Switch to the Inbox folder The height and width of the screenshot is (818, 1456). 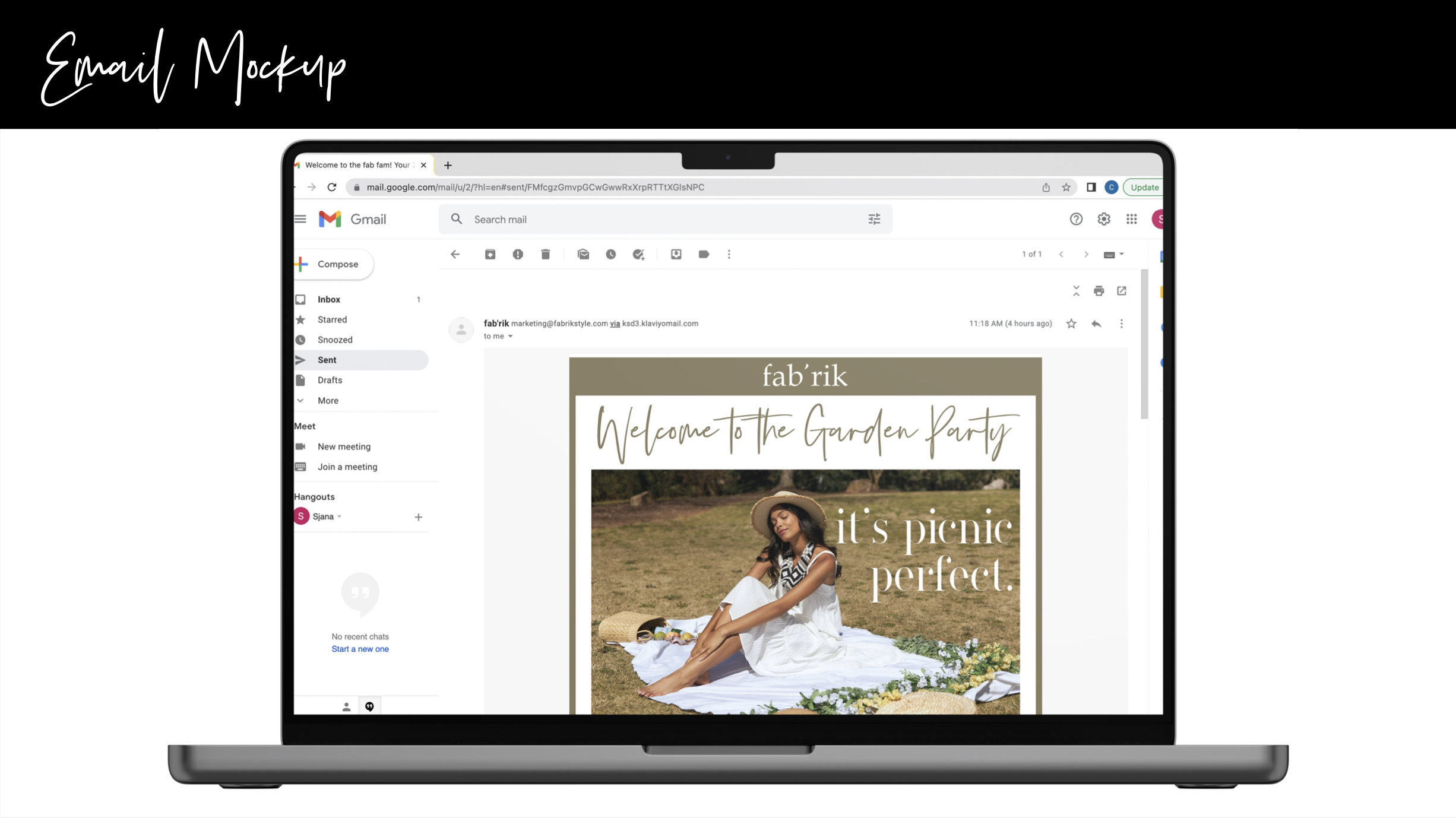[x=328, y=299]
